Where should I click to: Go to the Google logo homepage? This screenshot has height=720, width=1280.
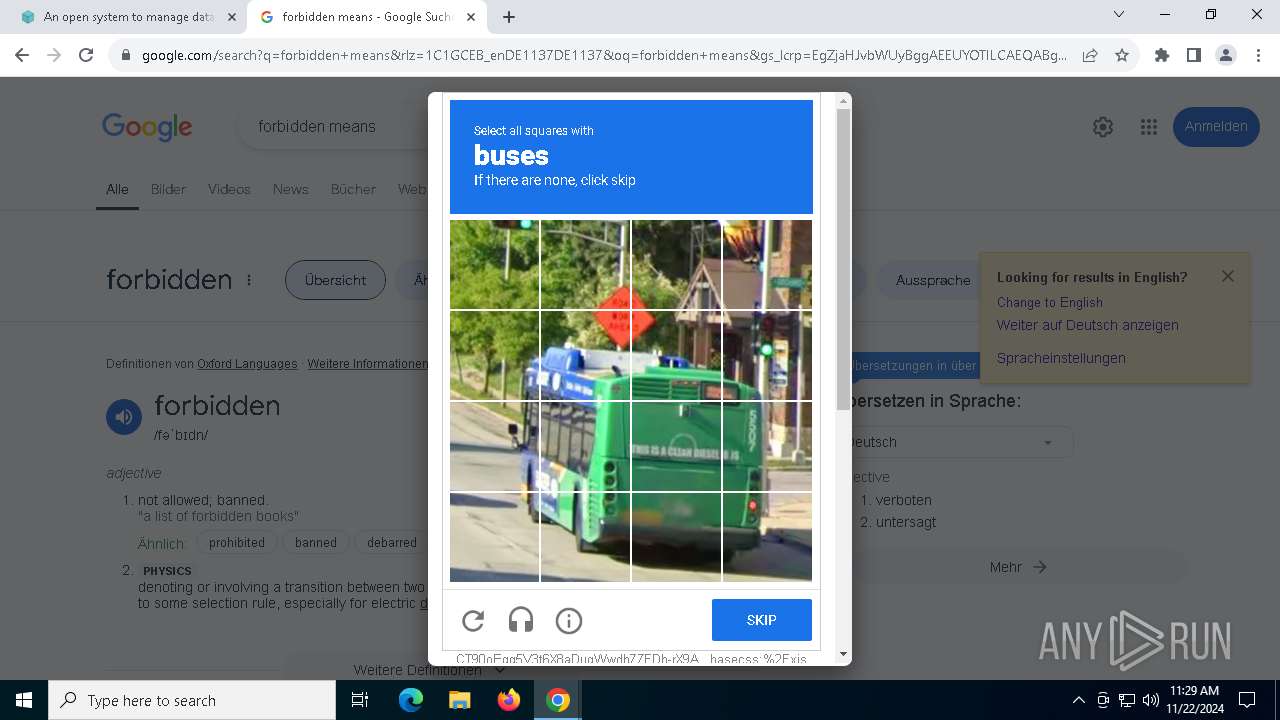click(147, 127)
